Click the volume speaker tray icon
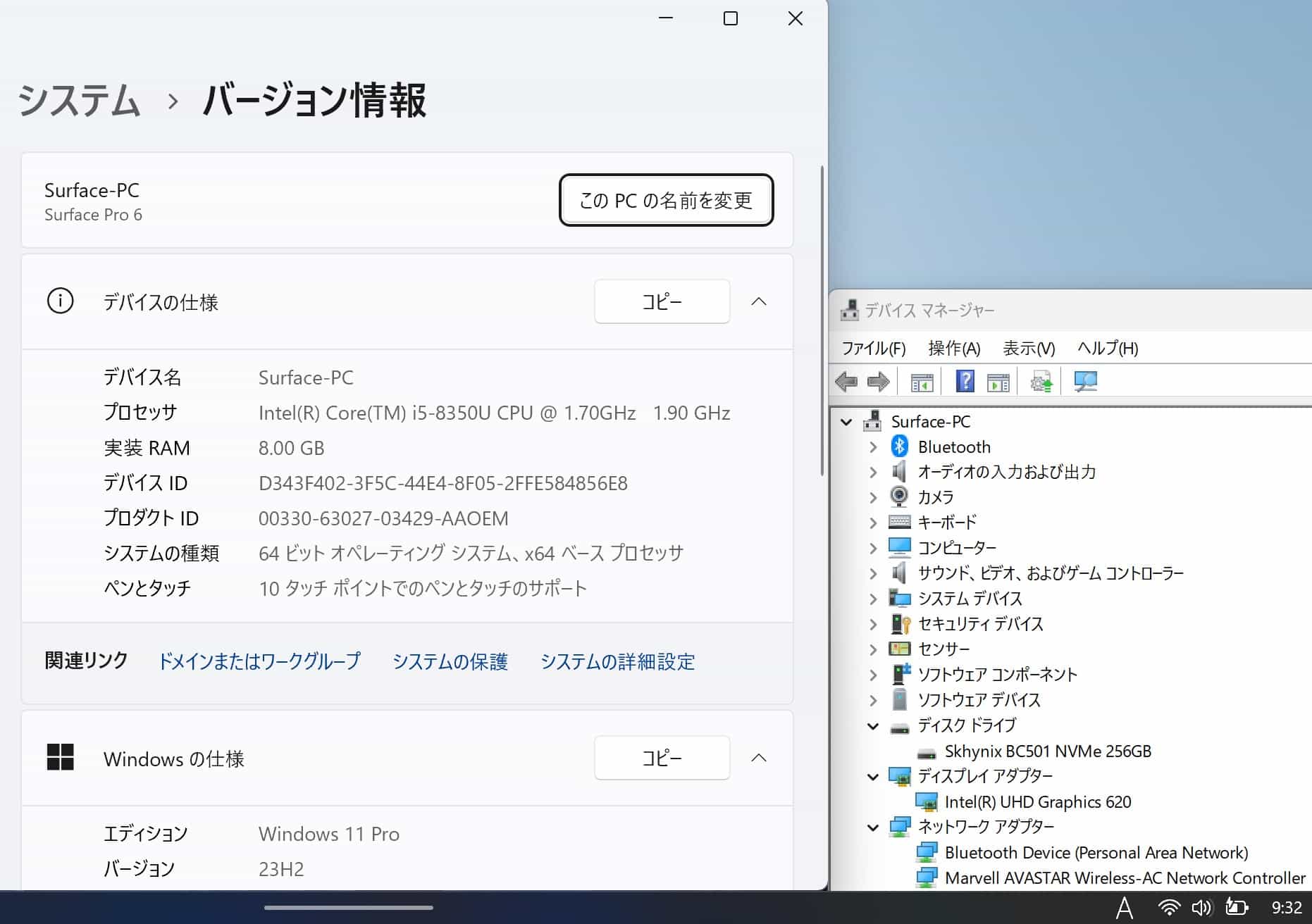This screenshot has width=1312, height=924. [x=1201, y=907]
